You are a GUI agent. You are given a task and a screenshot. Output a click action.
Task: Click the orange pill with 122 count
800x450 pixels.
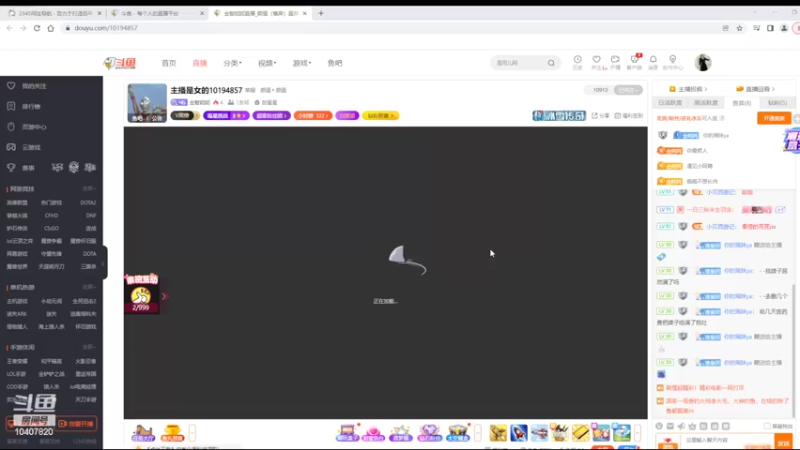pyautogui.click(x=313, y=116)
